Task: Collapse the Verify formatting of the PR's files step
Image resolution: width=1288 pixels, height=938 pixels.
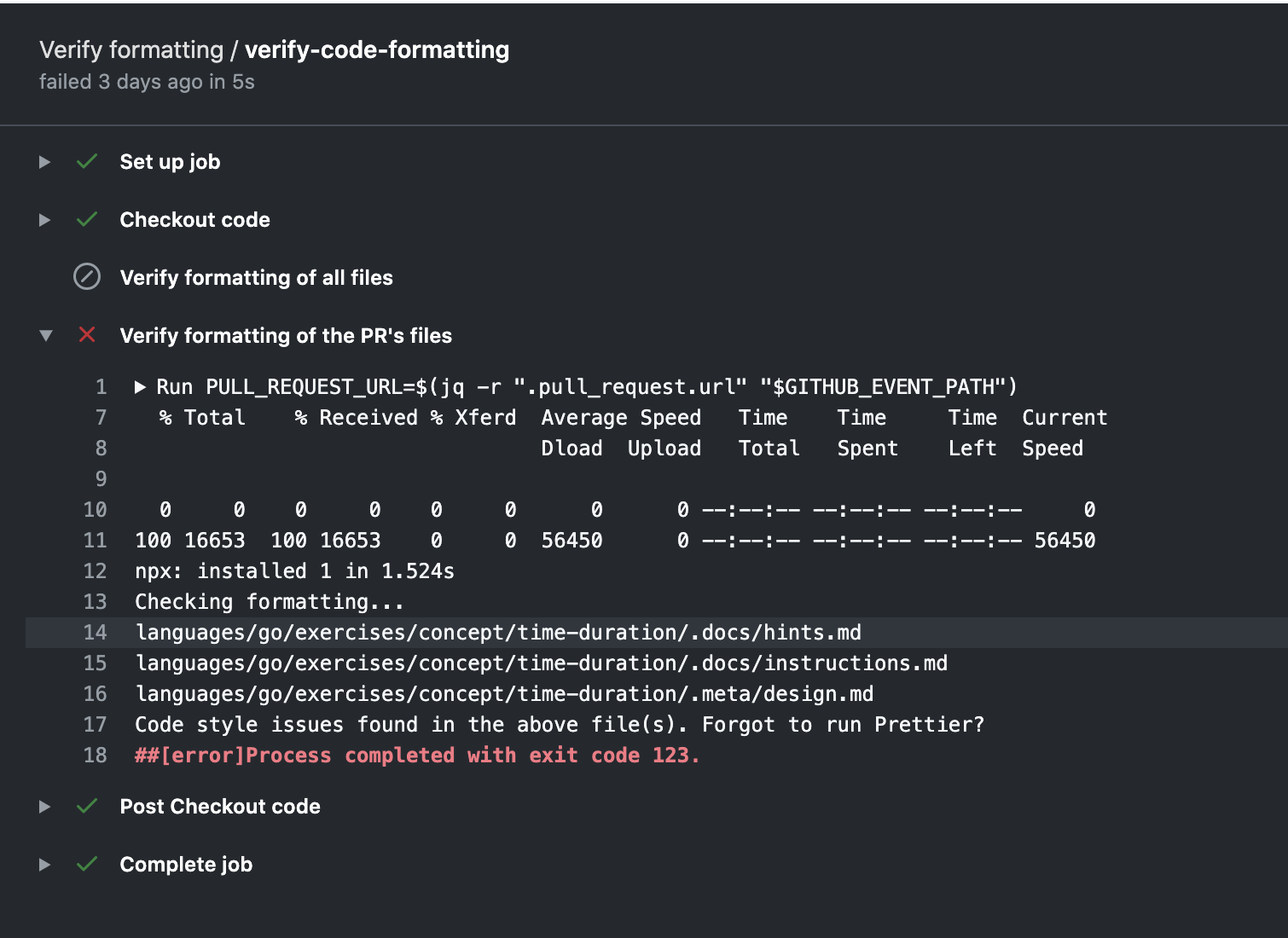Action: click(x=44, y=335)
